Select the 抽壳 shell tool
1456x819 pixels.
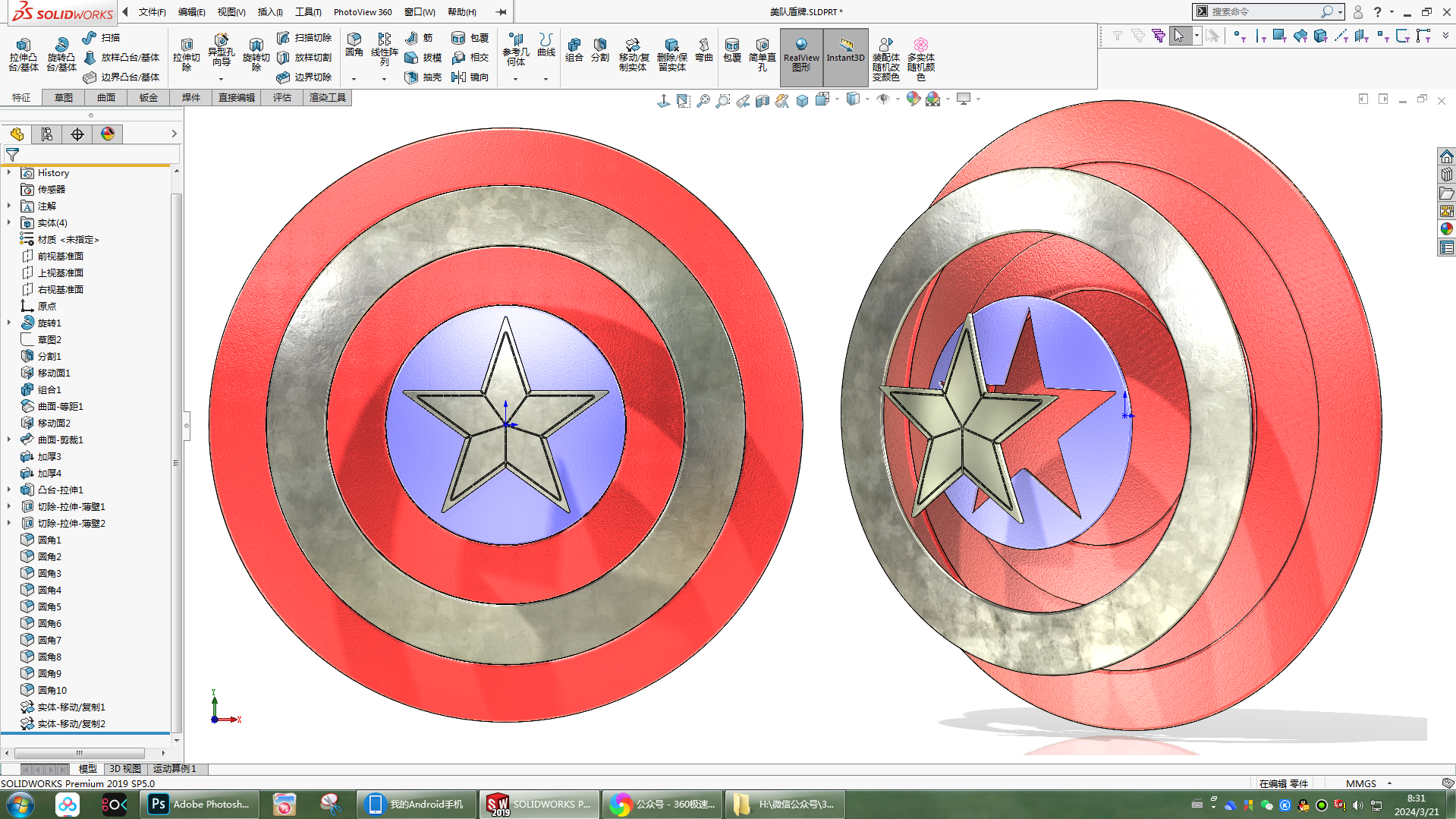point(423,77)
